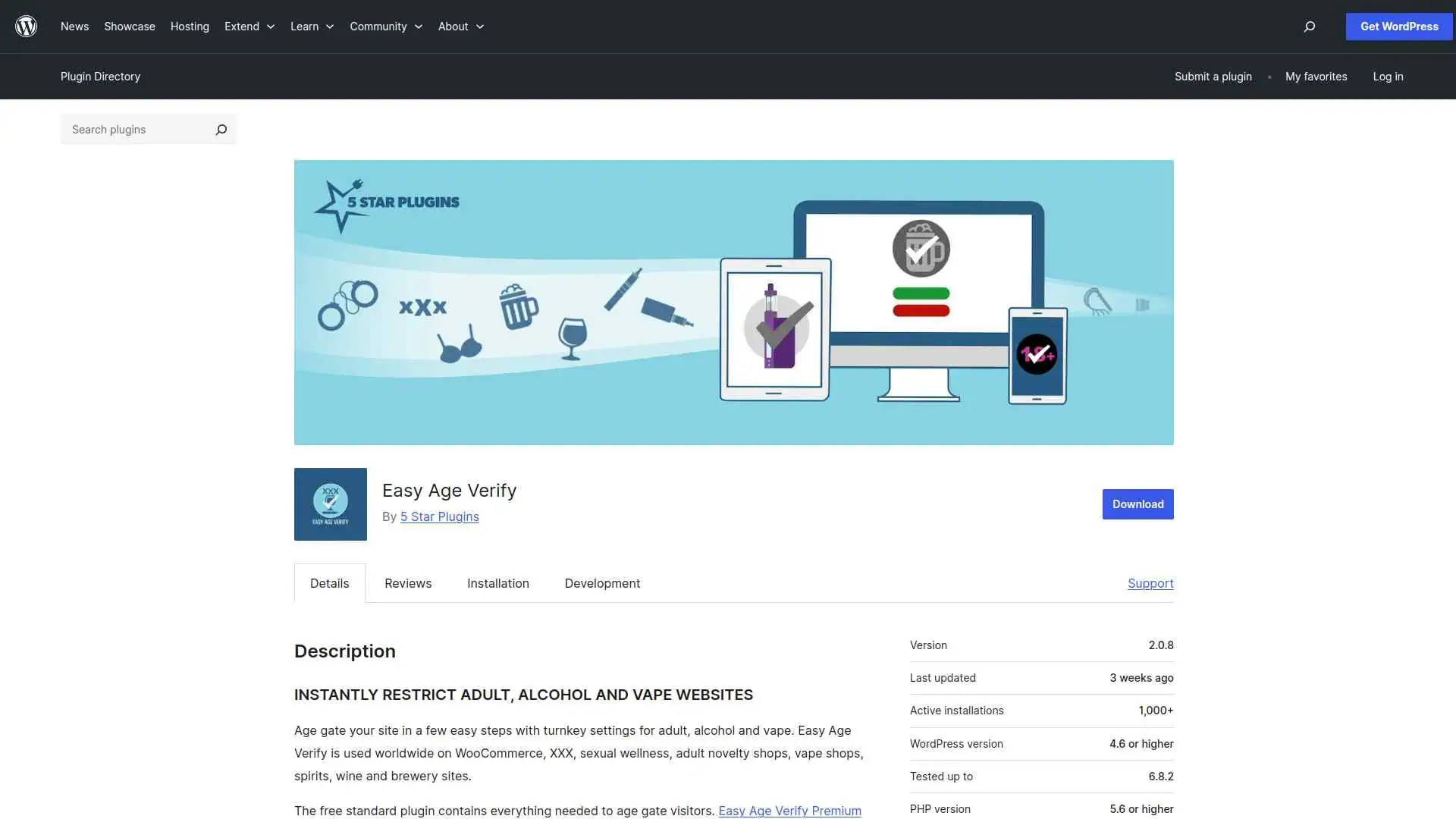Viewport: 1456px width, 819px height.
Task: Open the header search icon
Action: (x=1309, y=27)
